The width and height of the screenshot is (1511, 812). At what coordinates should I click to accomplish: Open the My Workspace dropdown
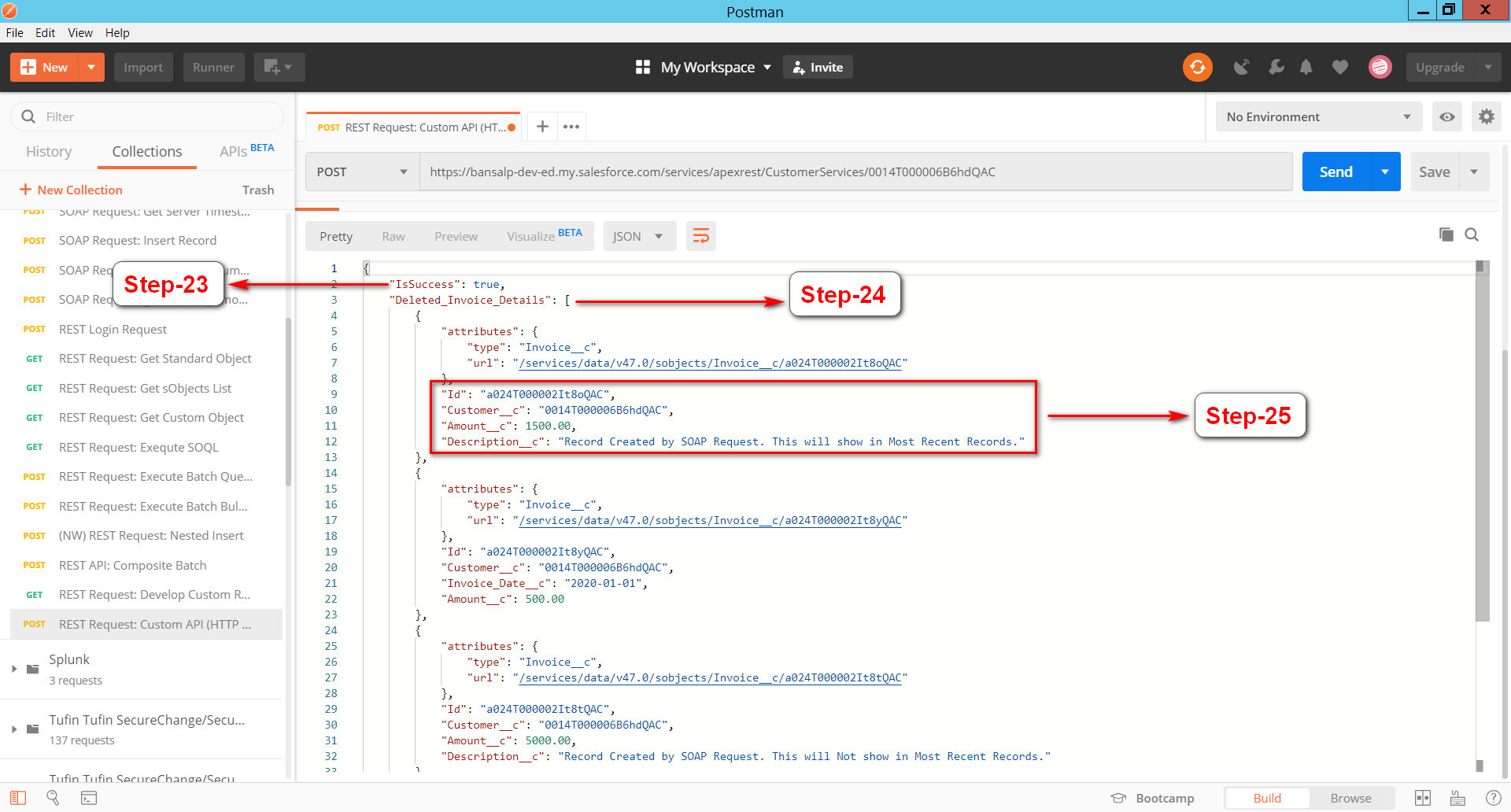tap(716, 68)
